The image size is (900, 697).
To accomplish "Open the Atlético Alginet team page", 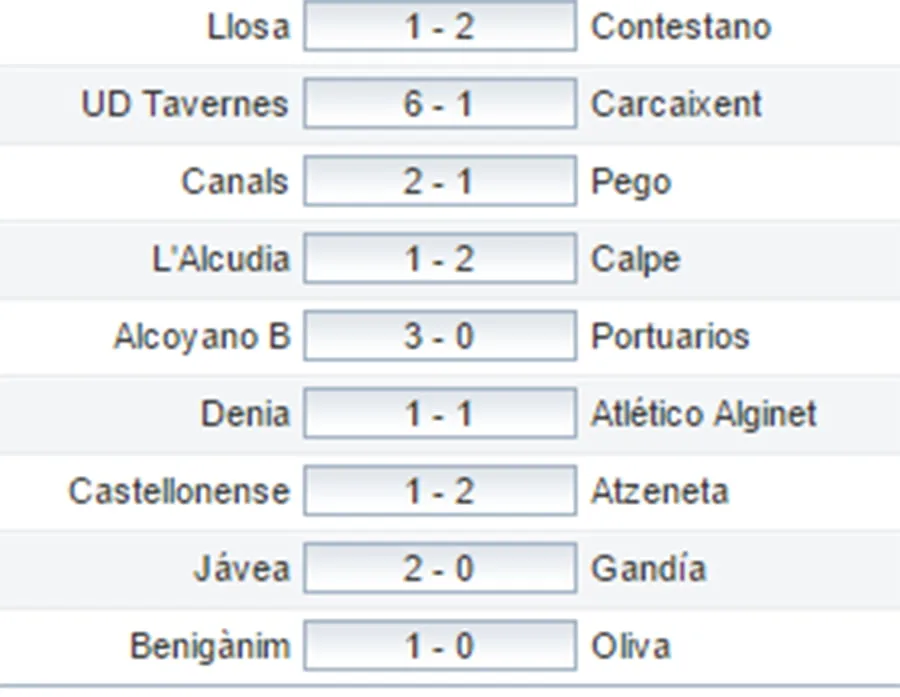I will pyautogui.click(x=704, y=413).
